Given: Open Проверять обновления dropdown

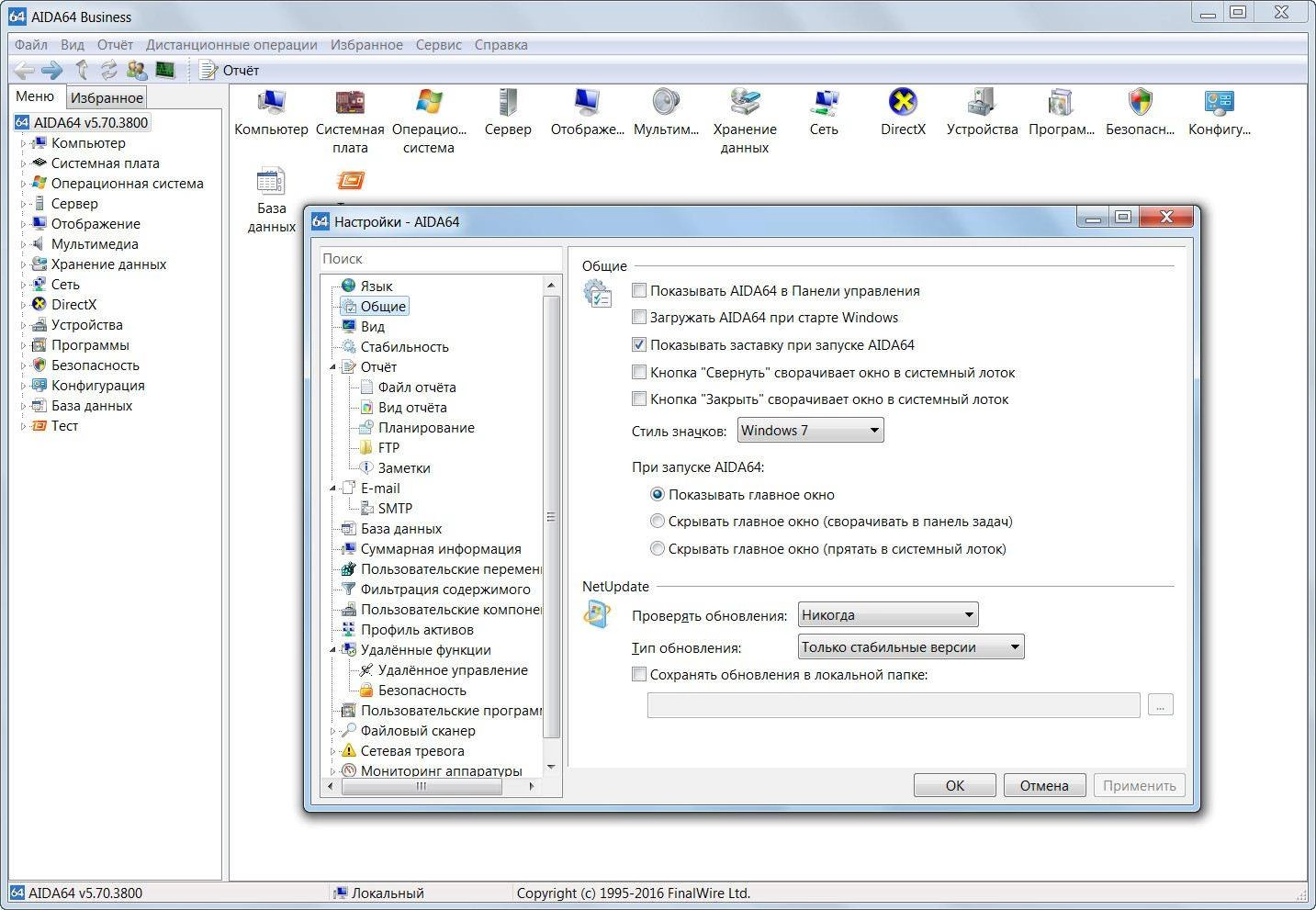Looking at the screenshot, I should [x=888, y=614].
